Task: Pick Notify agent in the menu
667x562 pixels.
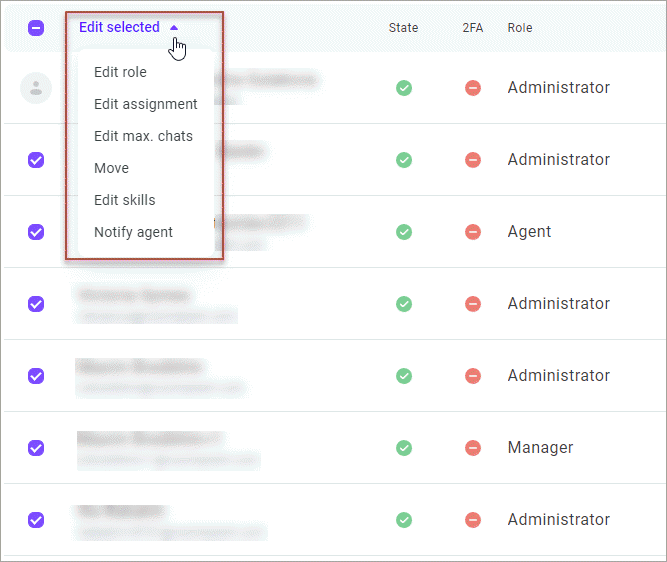Action: coord(133,232)
